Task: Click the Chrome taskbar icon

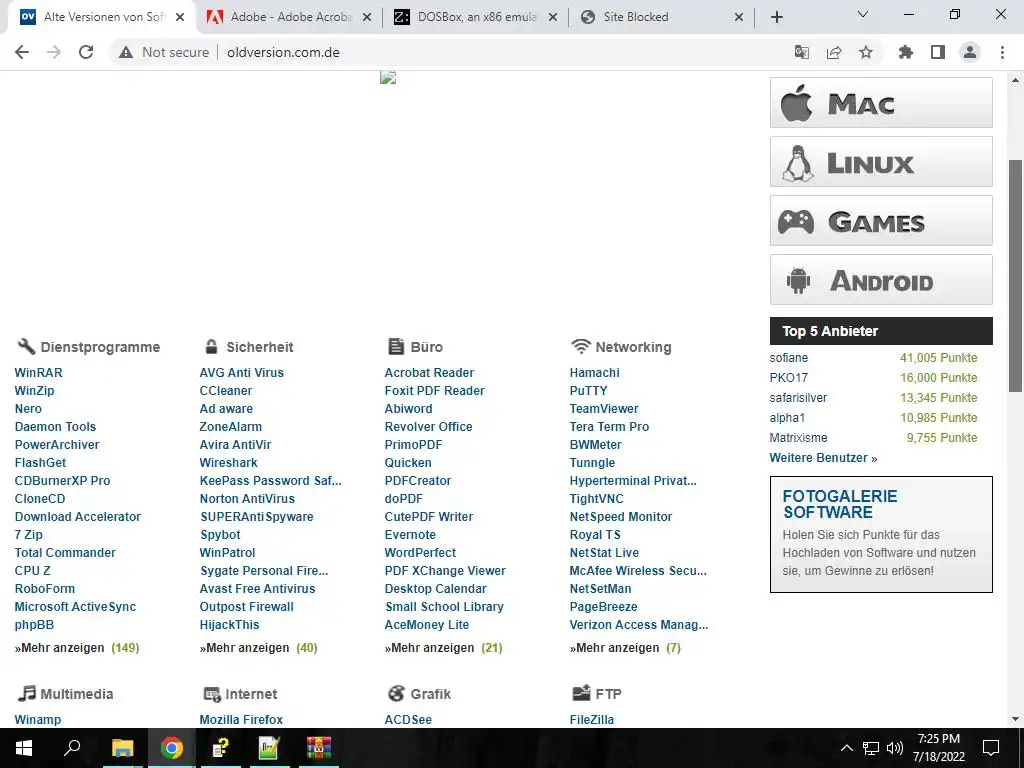Action: 172,748
